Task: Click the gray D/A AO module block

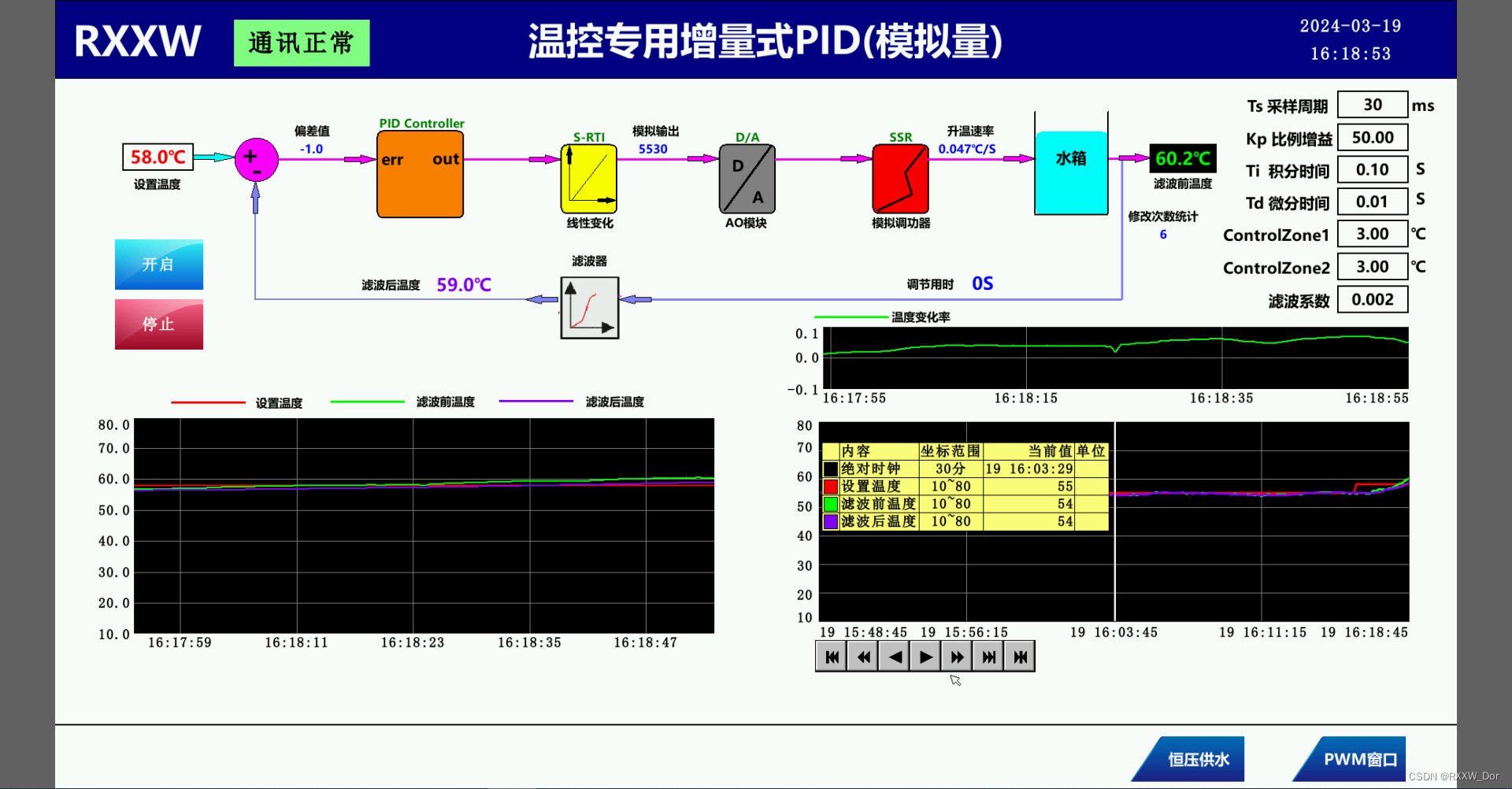Action: [747, 179]
